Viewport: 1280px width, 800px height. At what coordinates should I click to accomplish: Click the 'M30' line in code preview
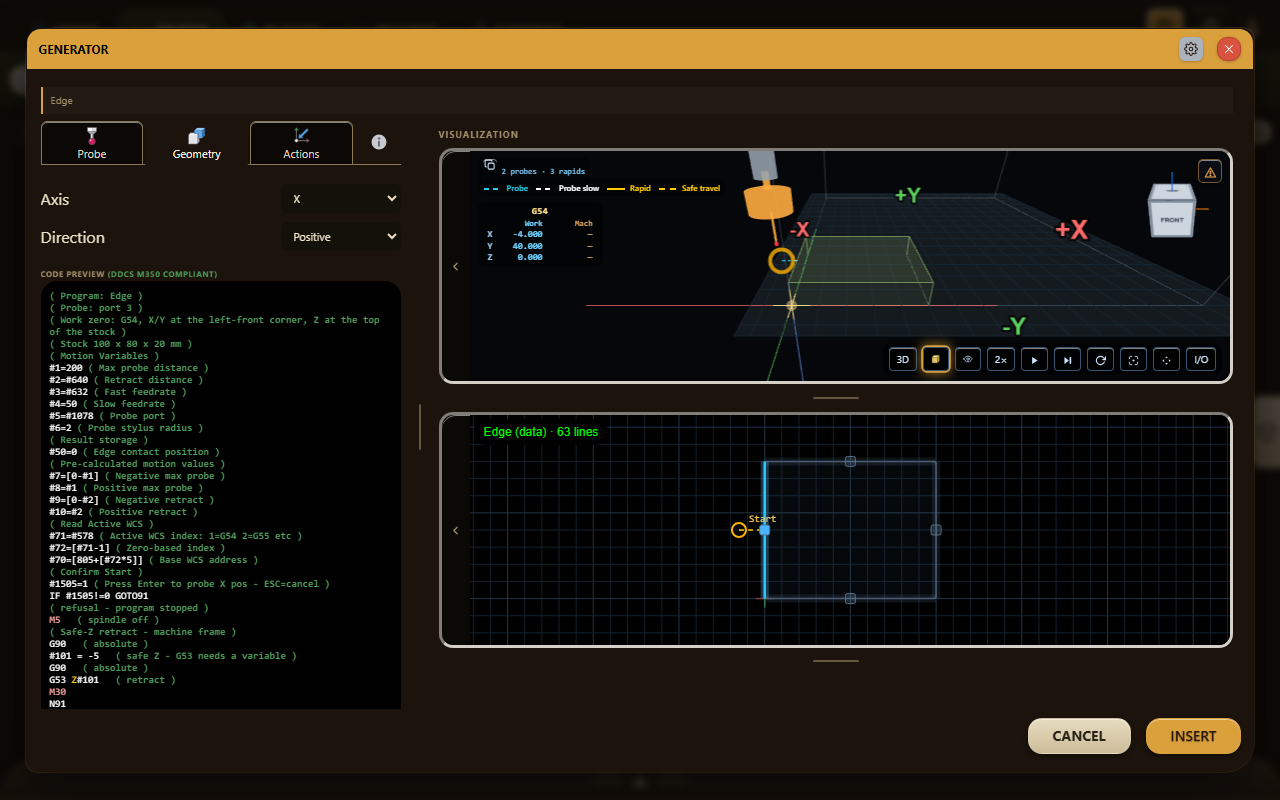click(x=58, y=692)
